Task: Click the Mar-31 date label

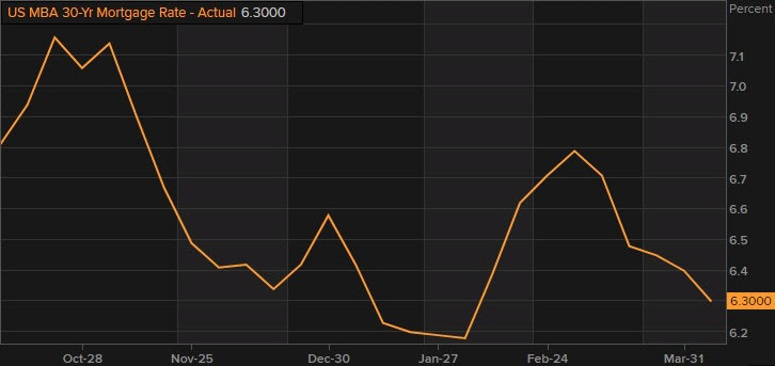Action: click(x=685, y=358)
